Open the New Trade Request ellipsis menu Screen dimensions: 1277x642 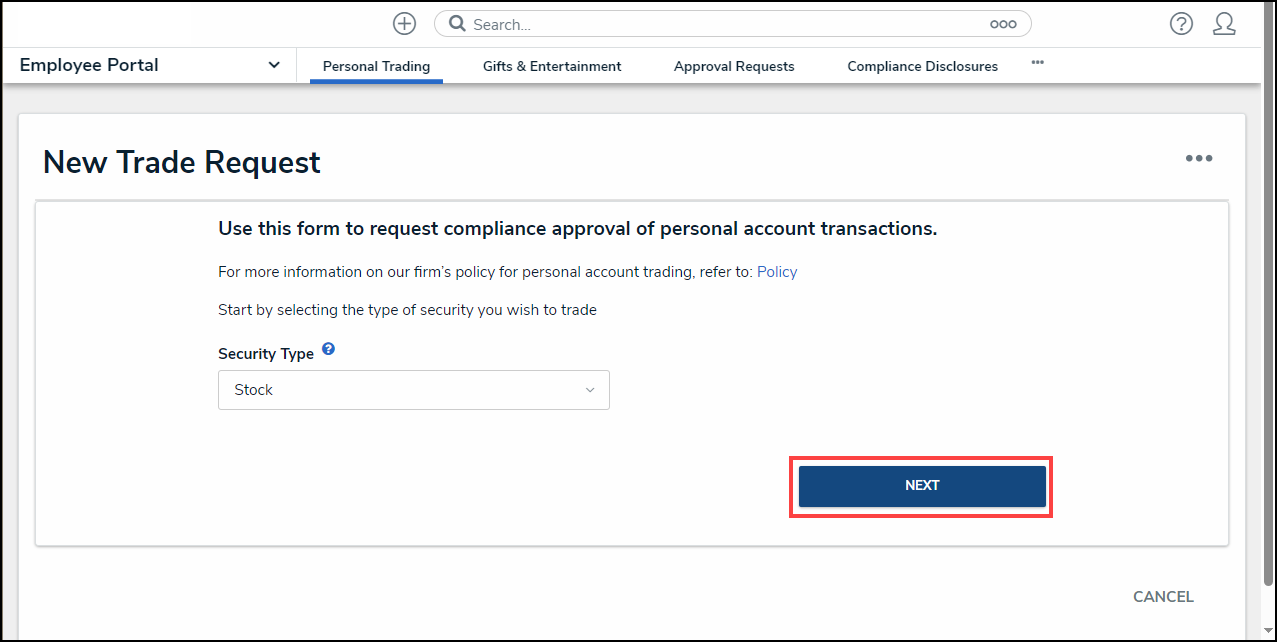click(x=1199, y=159)
